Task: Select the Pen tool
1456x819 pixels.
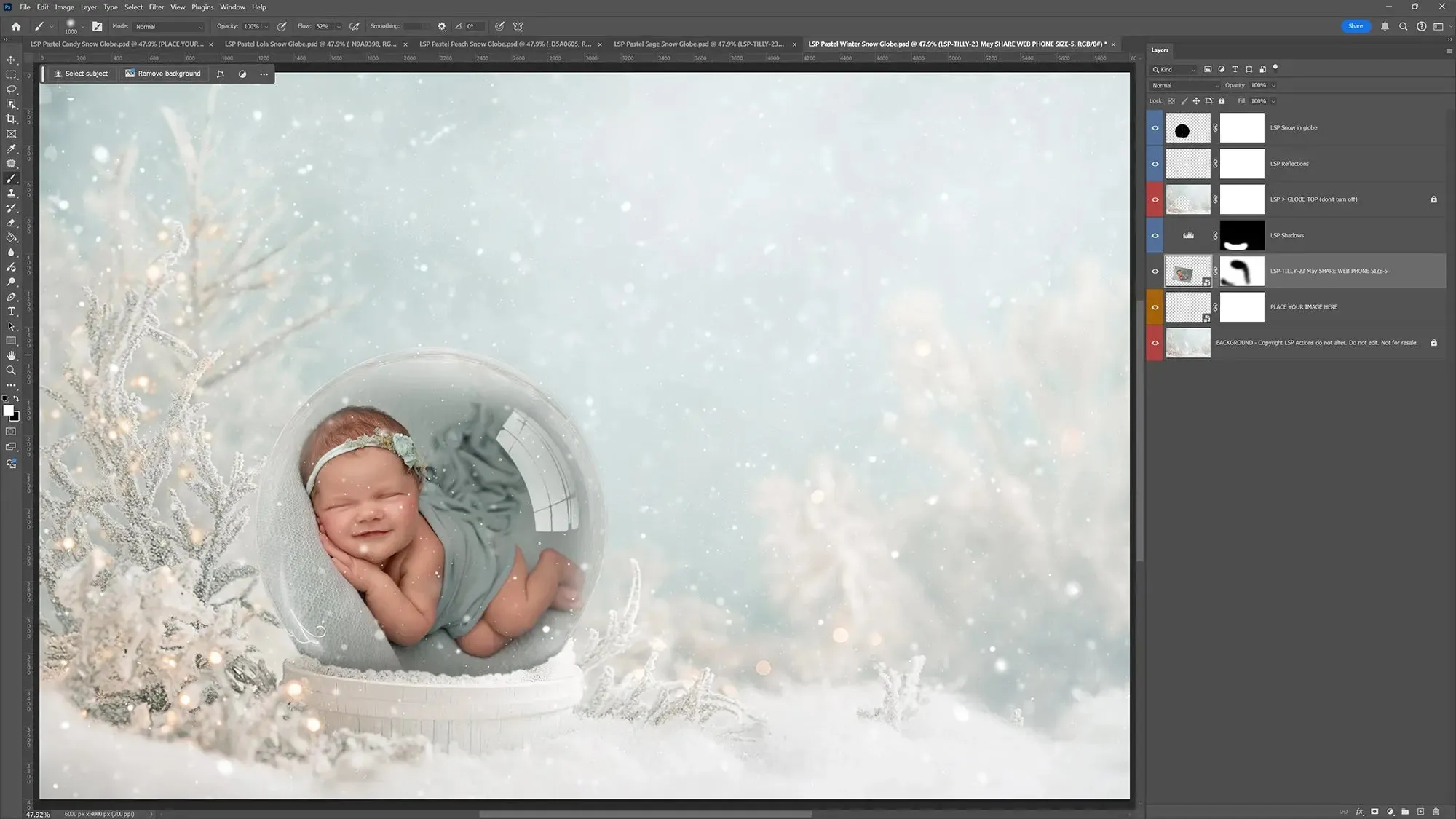Action: pos(11,297)
